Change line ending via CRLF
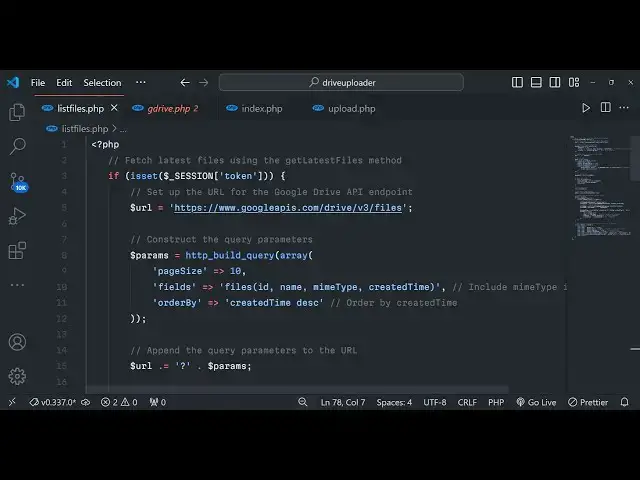The height and width of the screenshot is (480, 640). (x=467, y=402)
